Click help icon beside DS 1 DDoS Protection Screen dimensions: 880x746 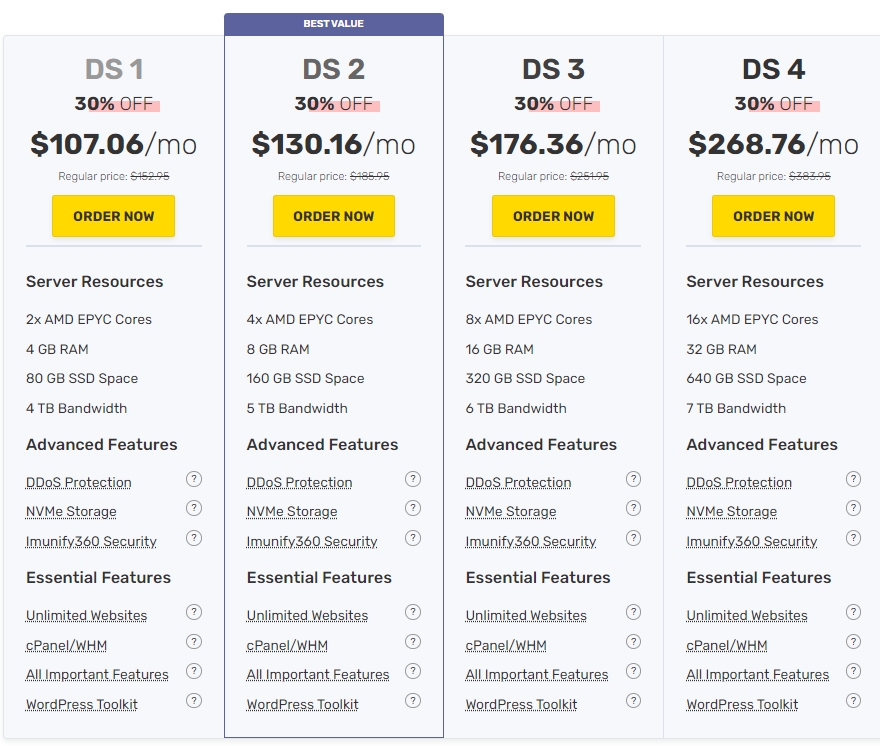point(194,480)
